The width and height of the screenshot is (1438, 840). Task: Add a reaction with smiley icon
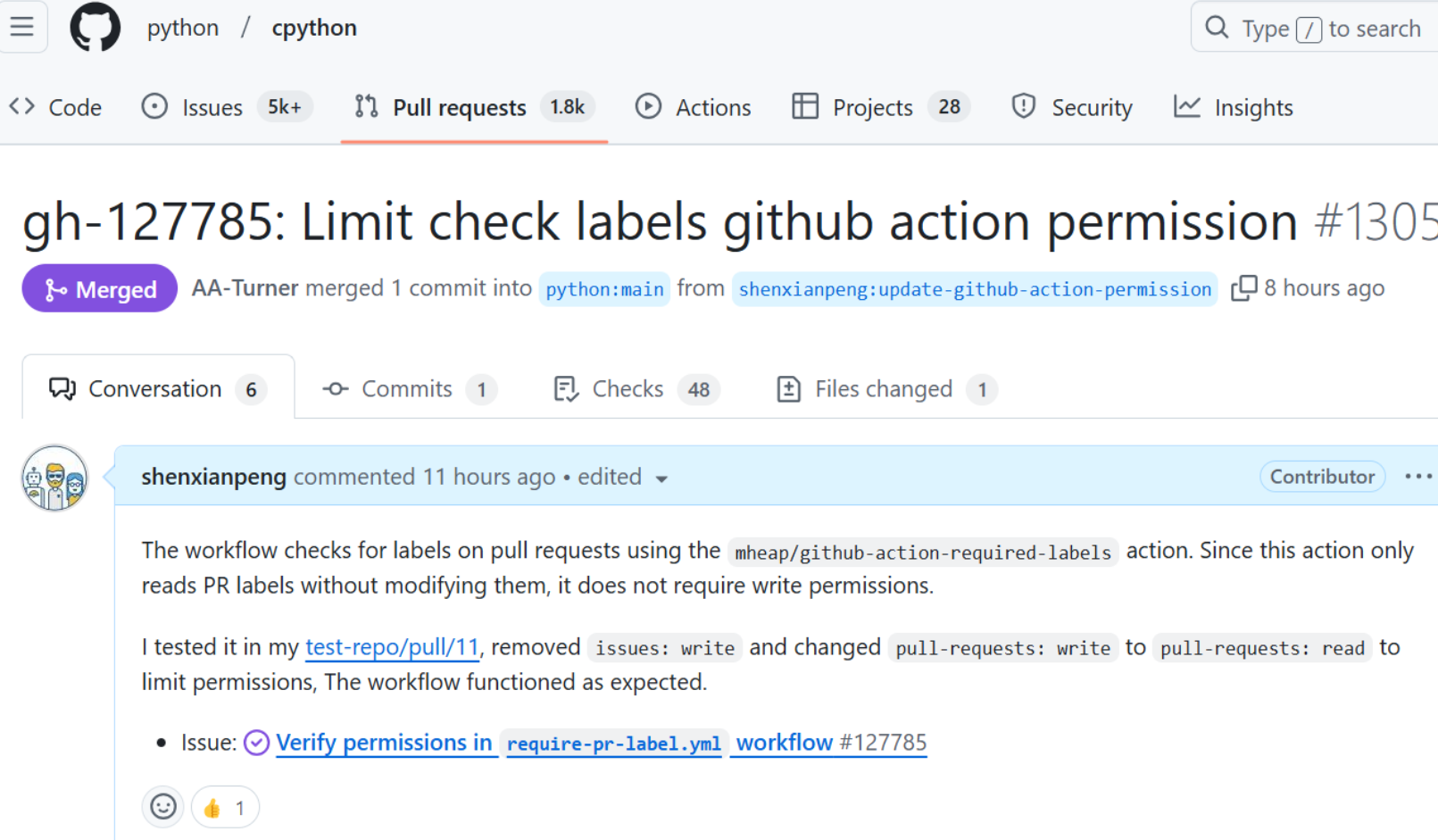pyautogui.click(x=162, y=807)
